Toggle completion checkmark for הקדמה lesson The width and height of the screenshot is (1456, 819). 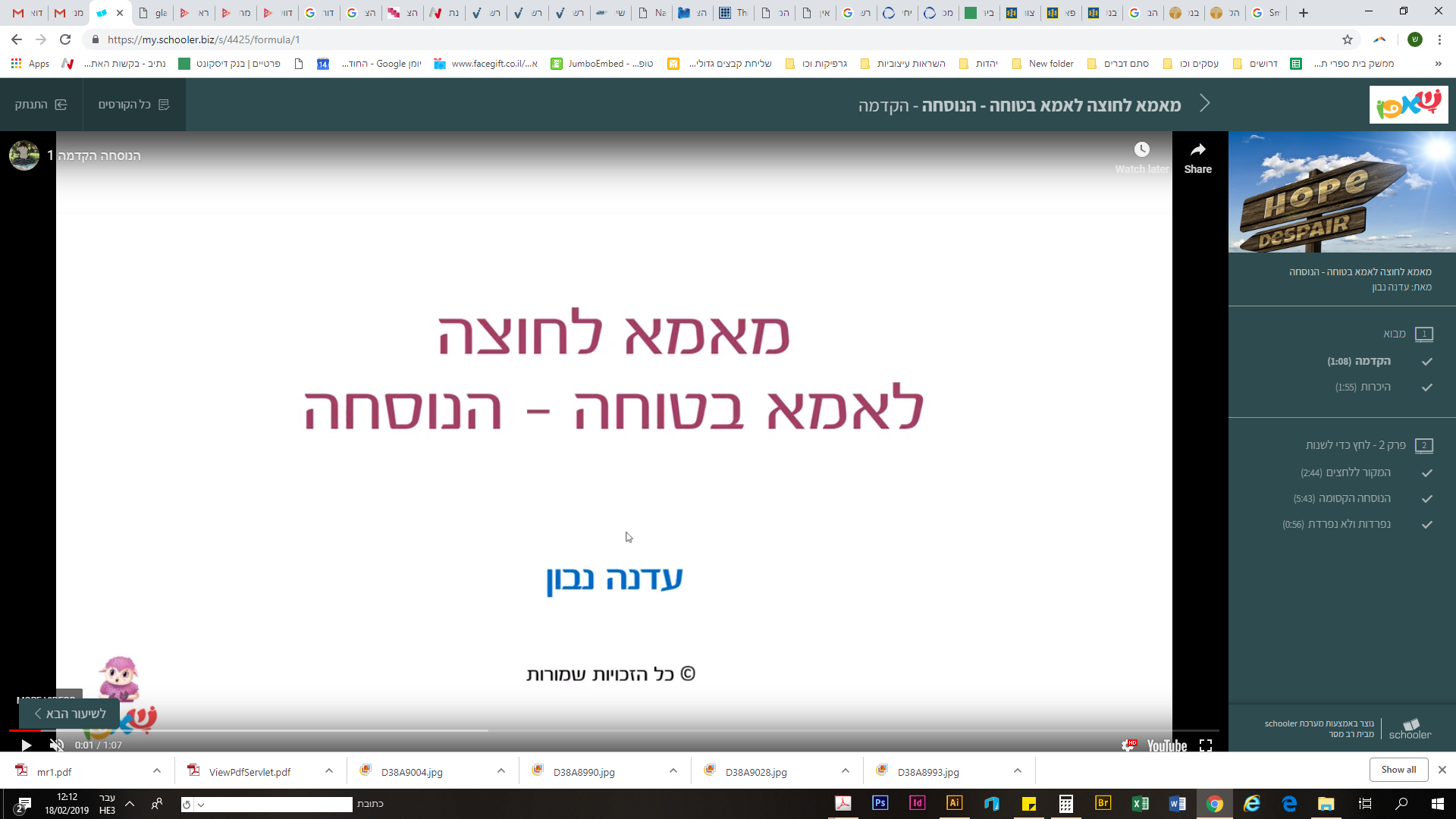pyautogui.click(x=1429, y=362)
